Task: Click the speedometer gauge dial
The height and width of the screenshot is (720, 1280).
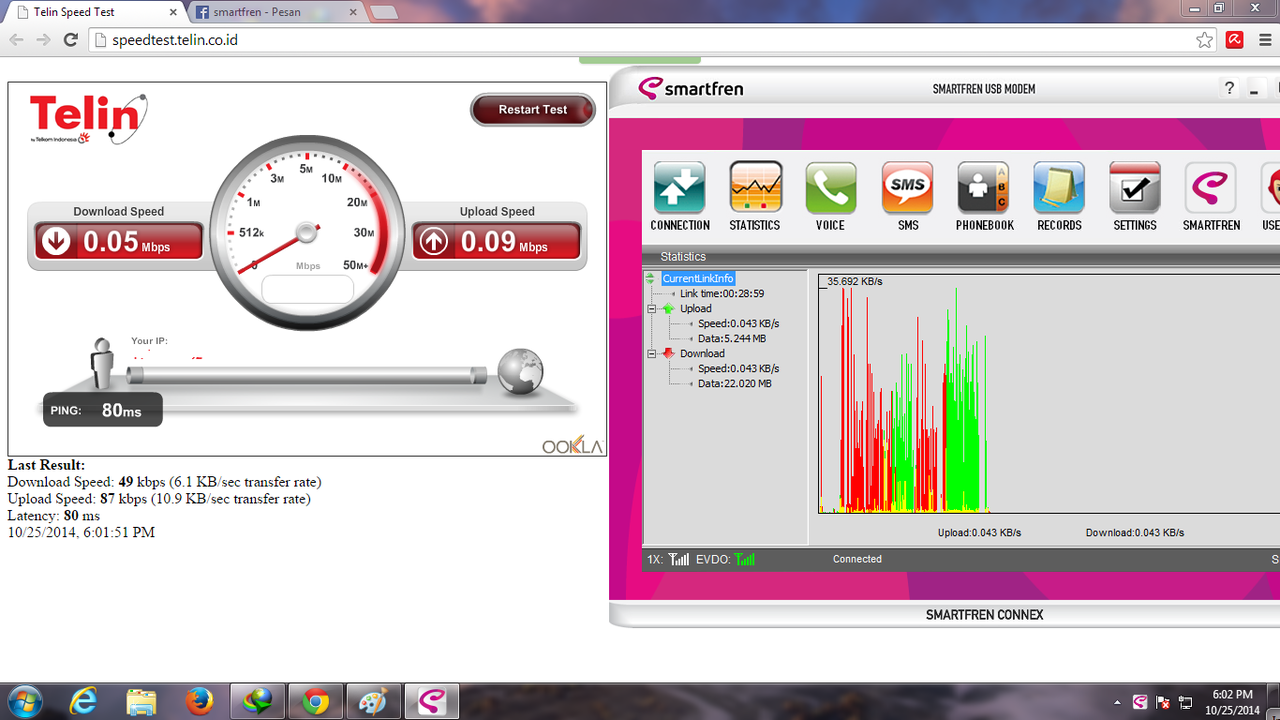Action: pos(308,235)
